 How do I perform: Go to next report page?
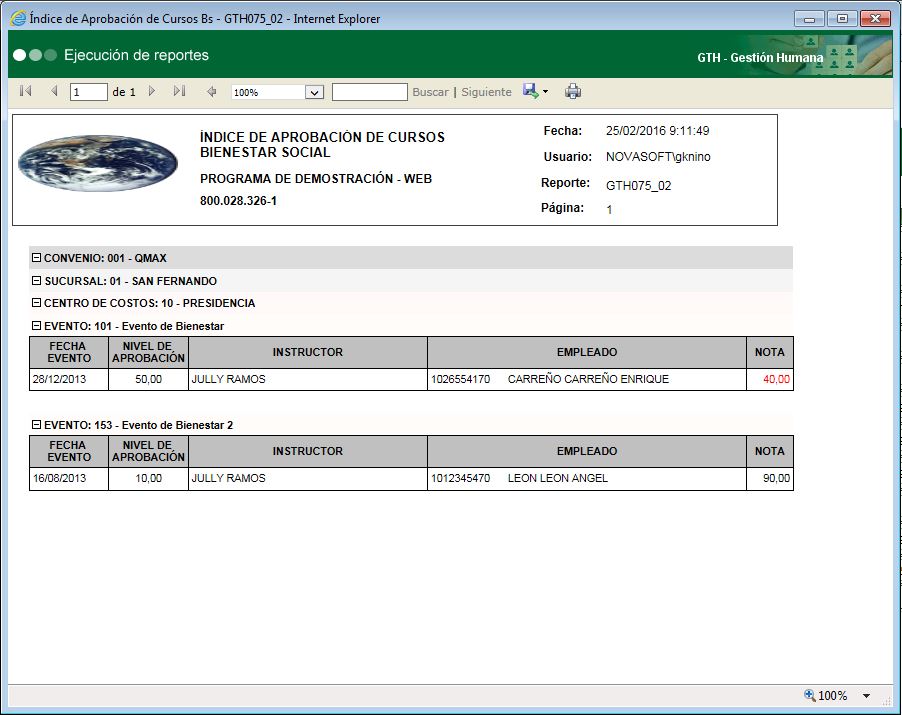[152, 91]
